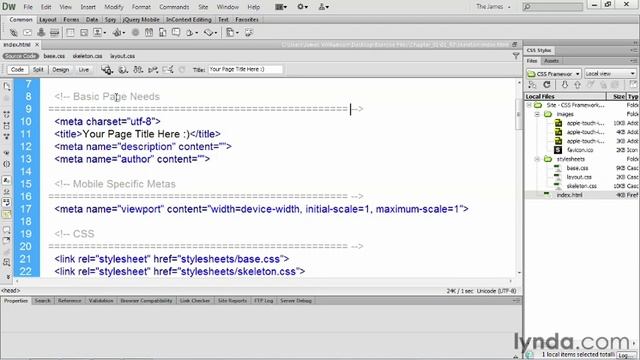Screen dimensions: 640x360
Task: Switch to Split view
Action: [38, 70]
